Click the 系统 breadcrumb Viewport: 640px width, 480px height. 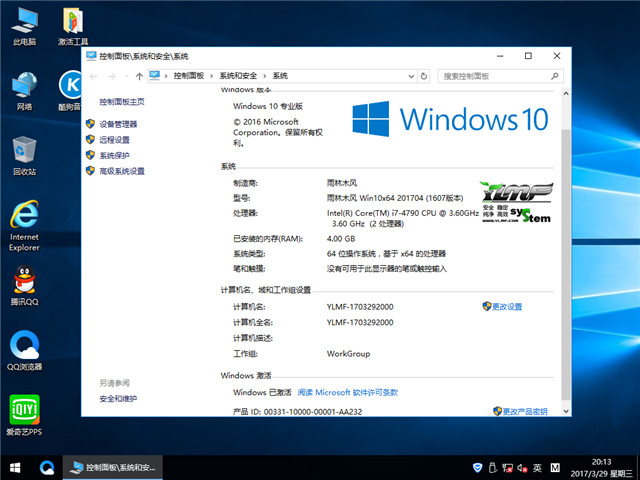[x=280, y=76]
